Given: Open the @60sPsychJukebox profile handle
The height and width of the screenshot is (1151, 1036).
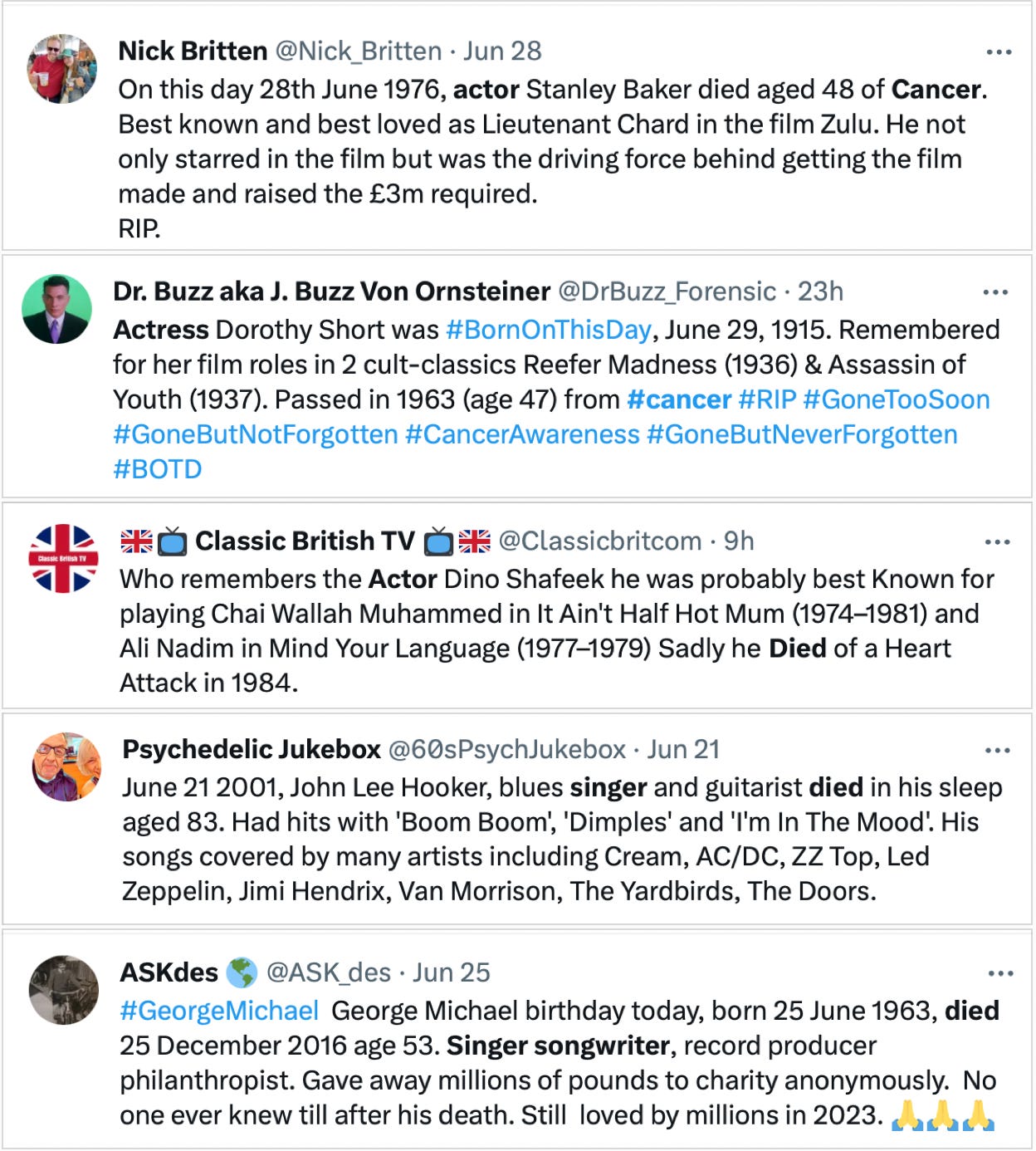Looking at the screenshot, I should point(506,749).
